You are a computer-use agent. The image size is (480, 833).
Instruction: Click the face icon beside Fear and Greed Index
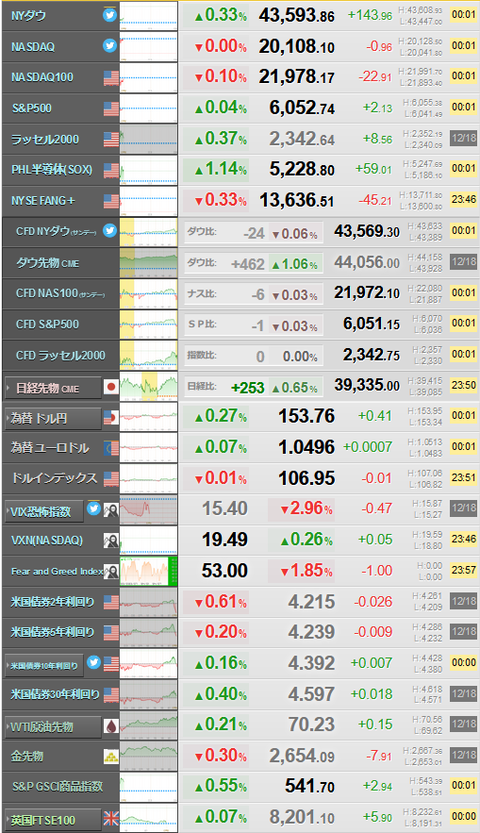pos(111,571)
